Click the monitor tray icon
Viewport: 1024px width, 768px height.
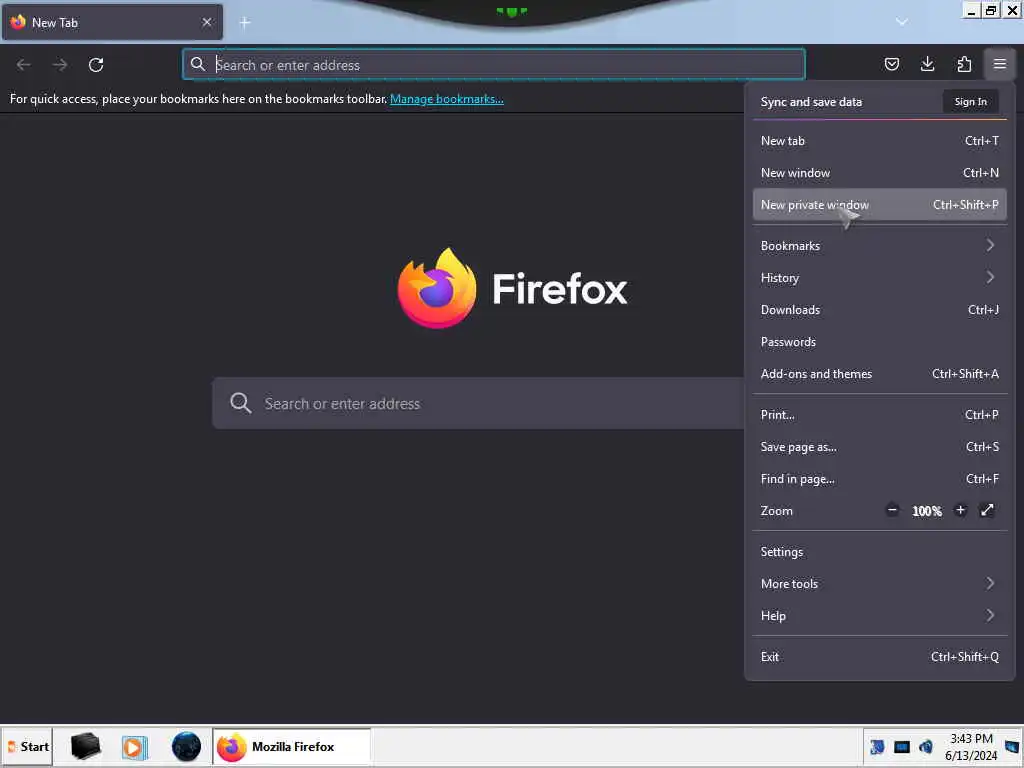[902, 746]
